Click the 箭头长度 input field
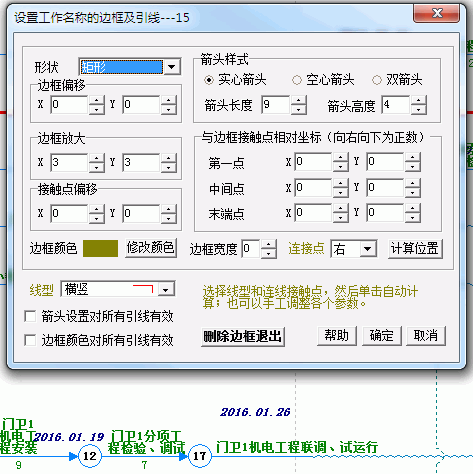Screen dimensions: 473x474 point(276,105)
